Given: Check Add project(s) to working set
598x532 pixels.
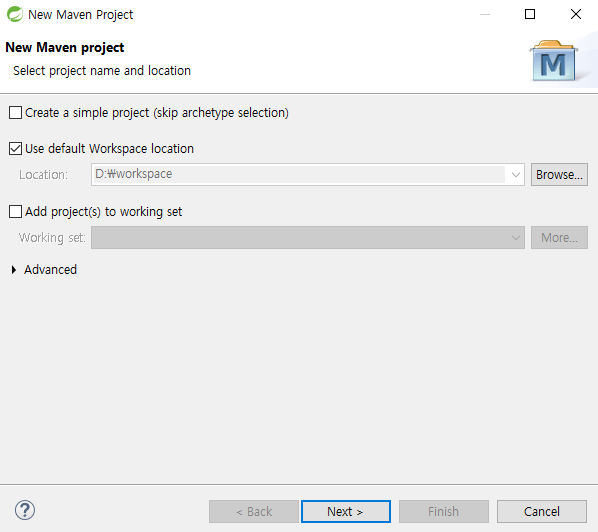Looking at the screenshot, I should pyautogui.click(x=15, y=211).
